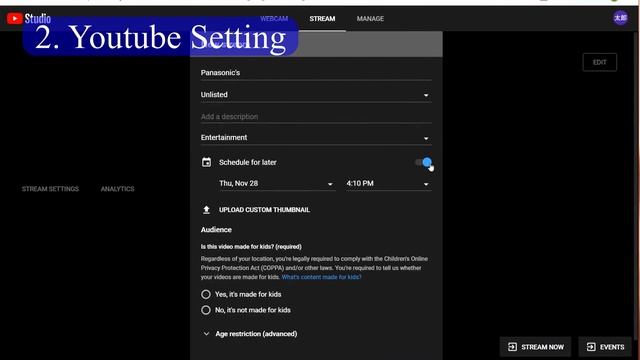Image resolution: width=640 pixels, height=360 pixels.
Task: Open the 4:10 PM time dropdown
Action: (388, 184)
